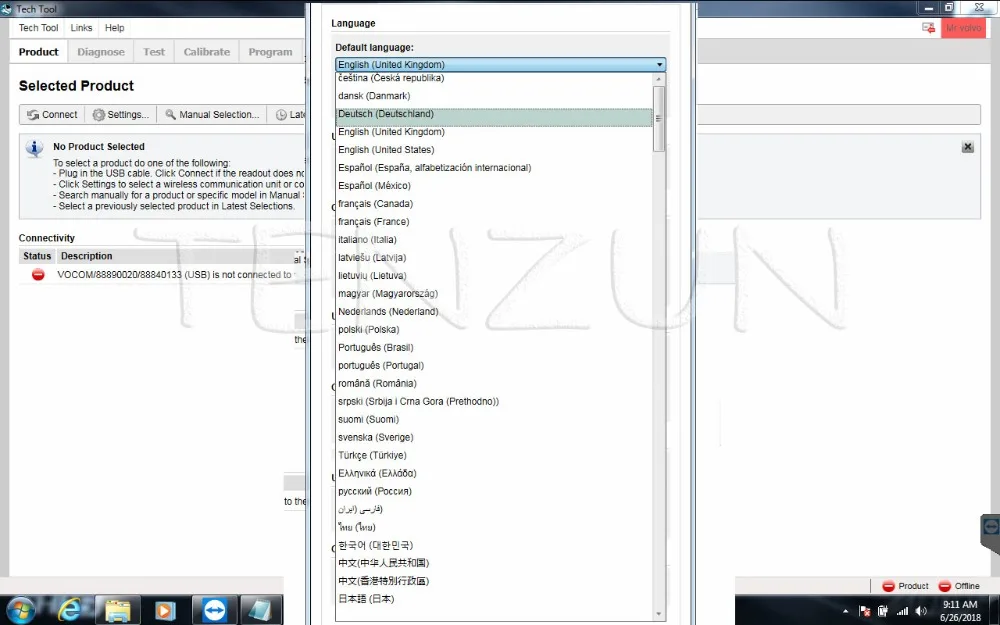Click the Tech Tool taskbar icon

coord(260,610)
